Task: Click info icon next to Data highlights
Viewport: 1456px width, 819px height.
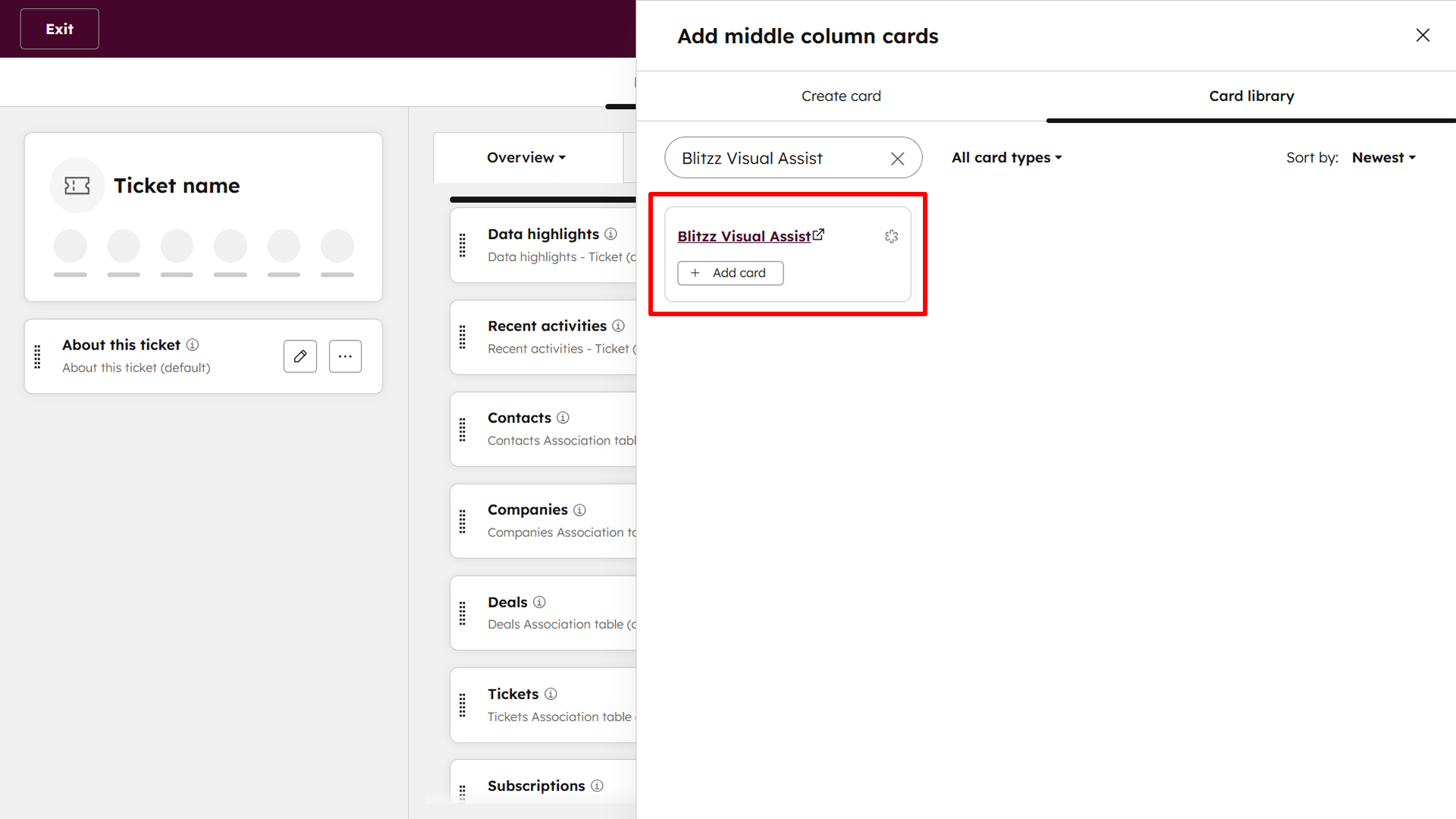Action: point(611,234)
